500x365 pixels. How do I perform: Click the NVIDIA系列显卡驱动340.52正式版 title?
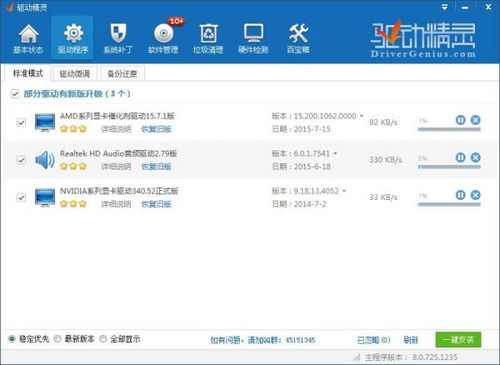[x=119, y=191]
